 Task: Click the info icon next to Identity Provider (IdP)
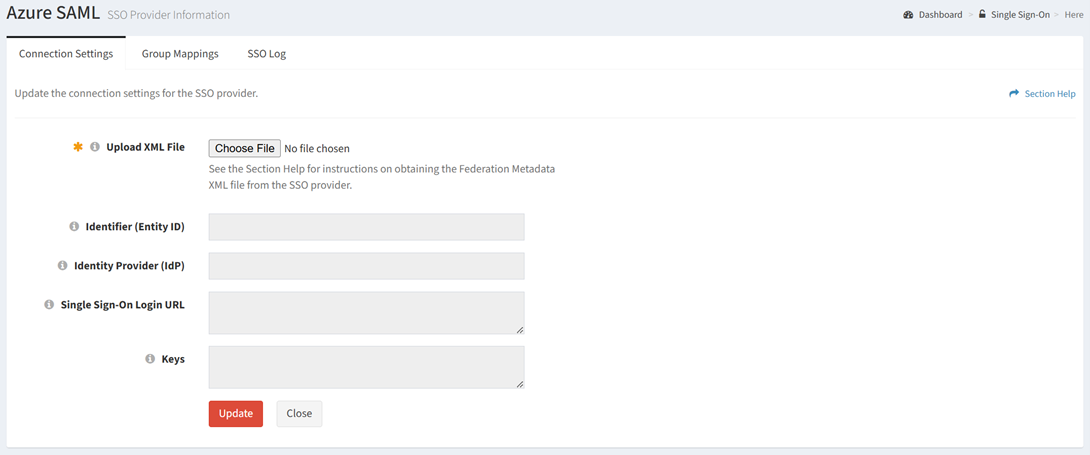click(62, 265)
